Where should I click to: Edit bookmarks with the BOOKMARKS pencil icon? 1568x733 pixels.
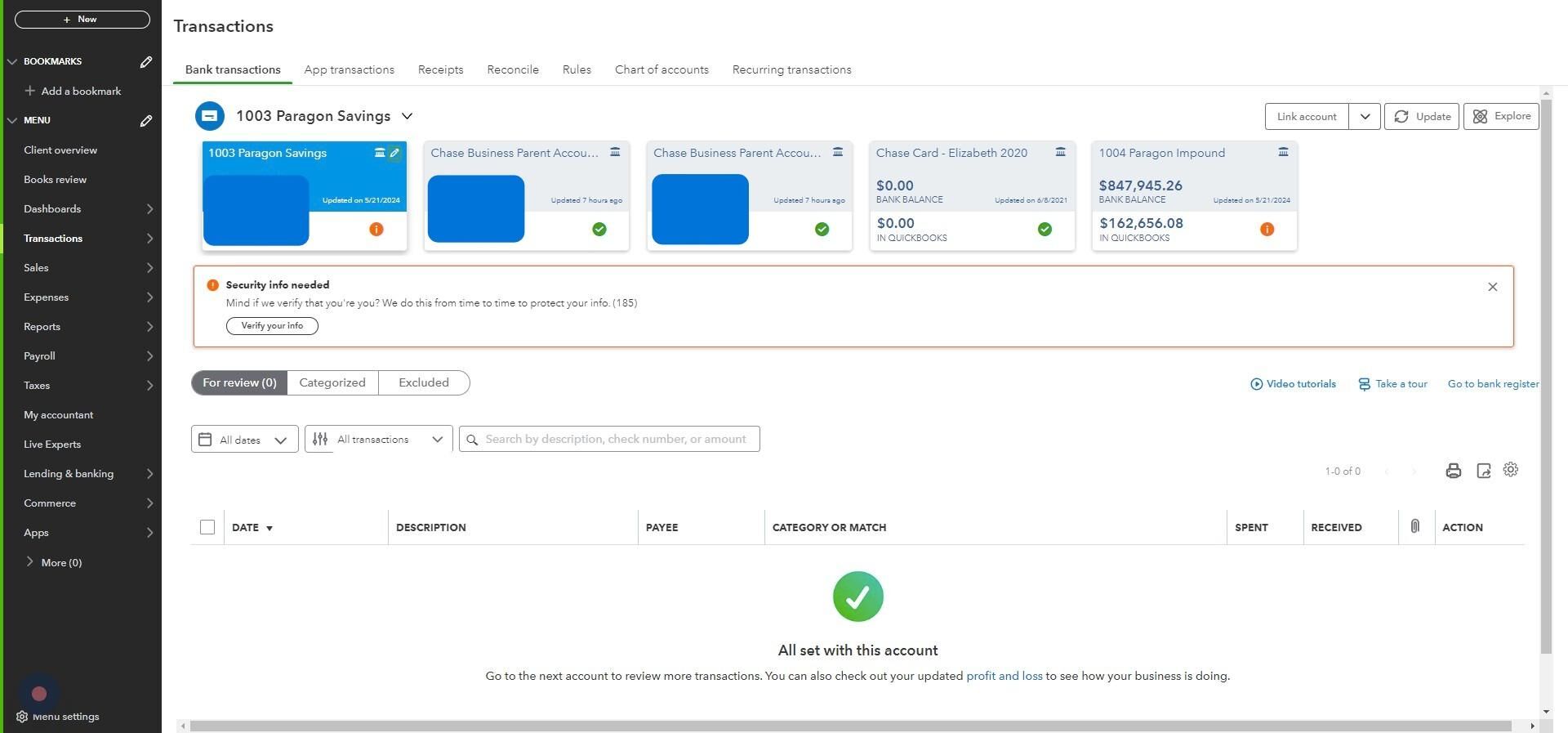[x=146, y=62]
